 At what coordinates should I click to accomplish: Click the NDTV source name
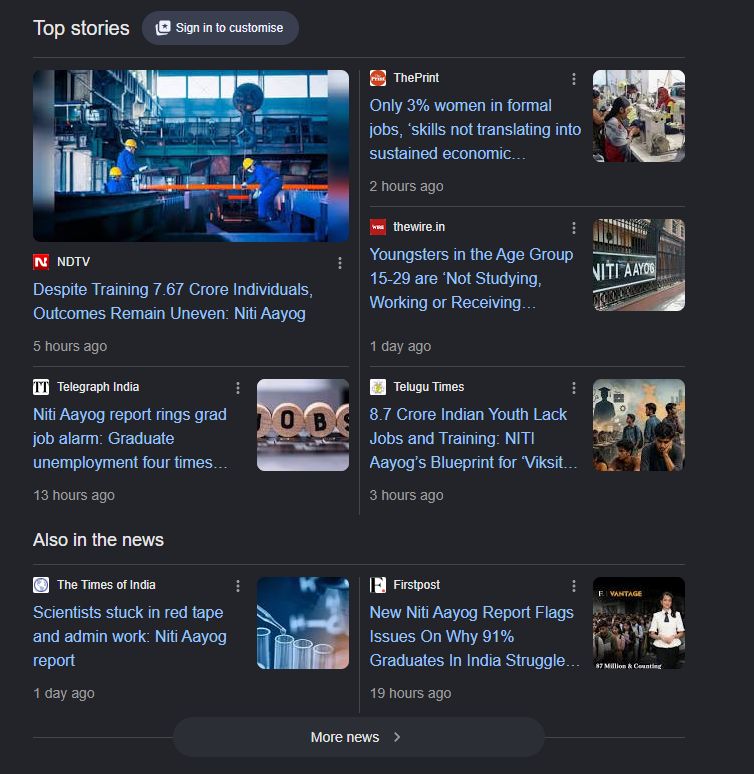74,262
